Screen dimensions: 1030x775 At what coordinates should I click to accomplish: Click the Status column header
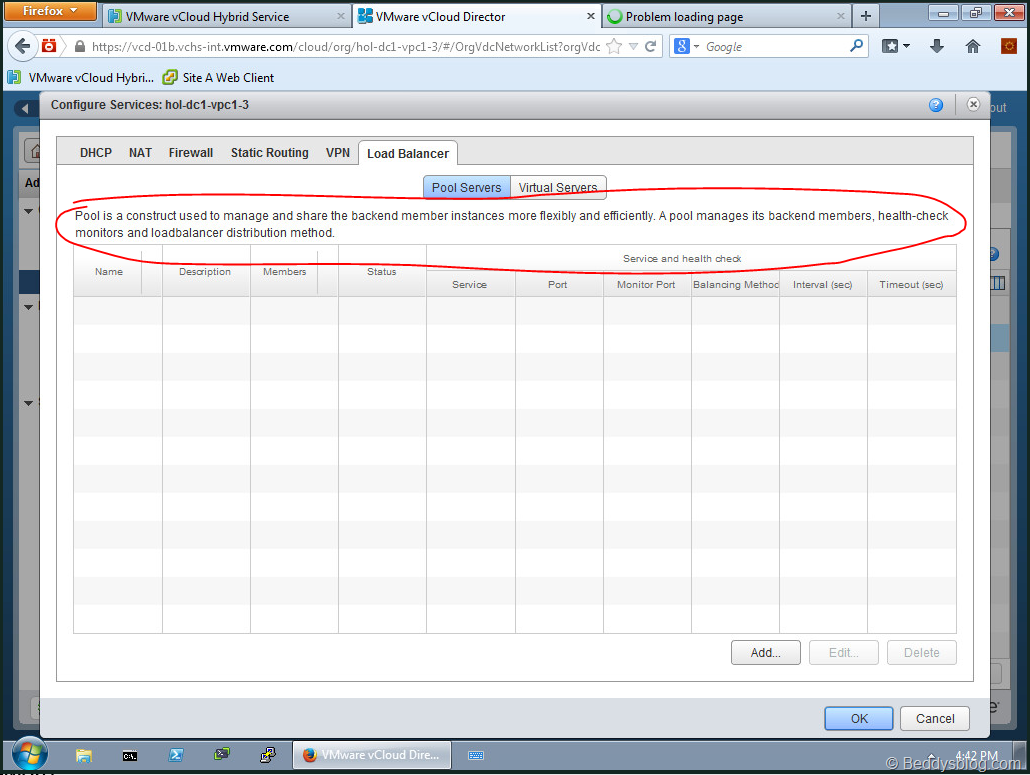pos(382,271)
